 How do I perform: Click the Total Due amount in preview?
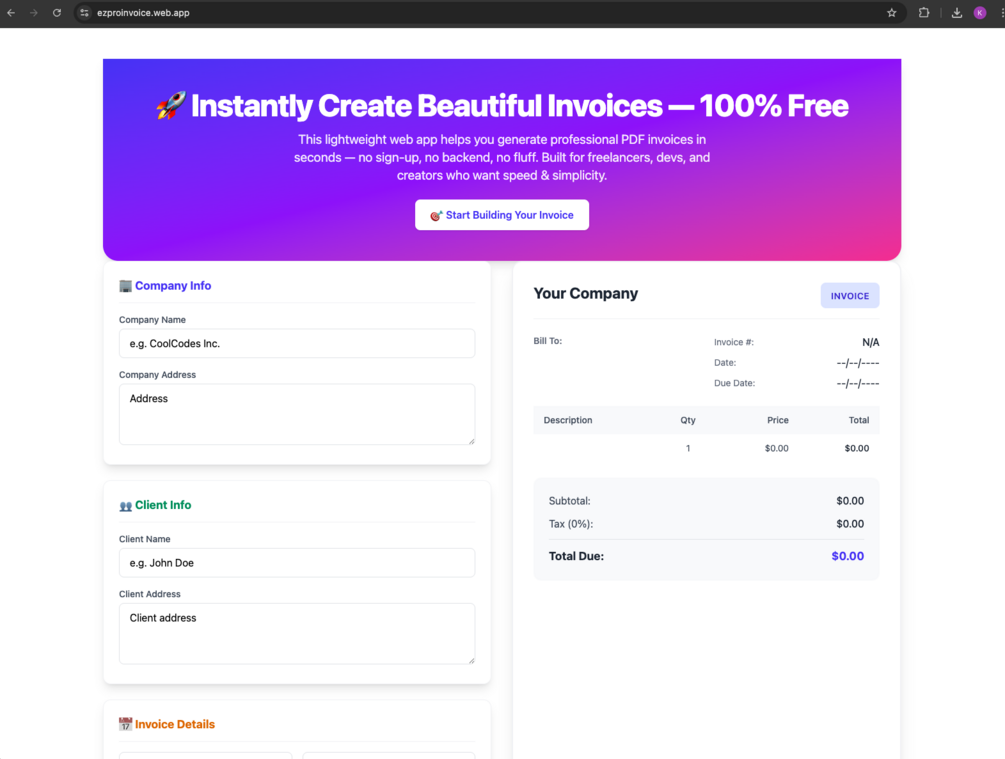(x=847, y=556)
